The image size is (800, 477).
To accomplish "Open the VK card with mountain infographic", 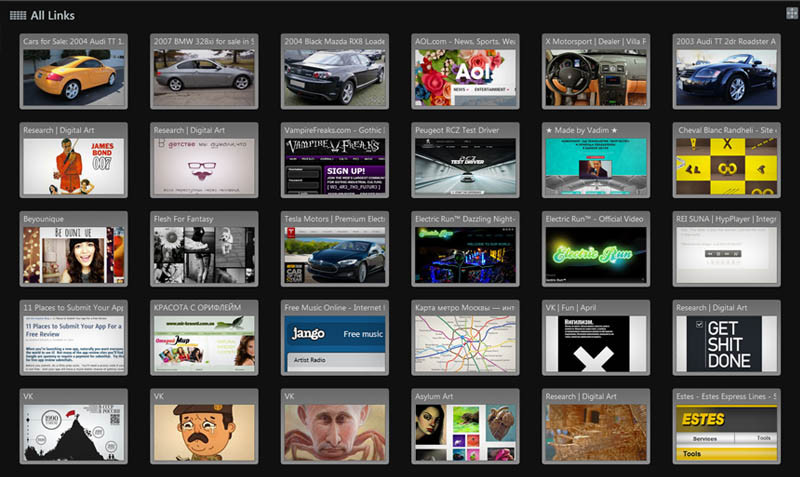I will [x=73, y=426].
